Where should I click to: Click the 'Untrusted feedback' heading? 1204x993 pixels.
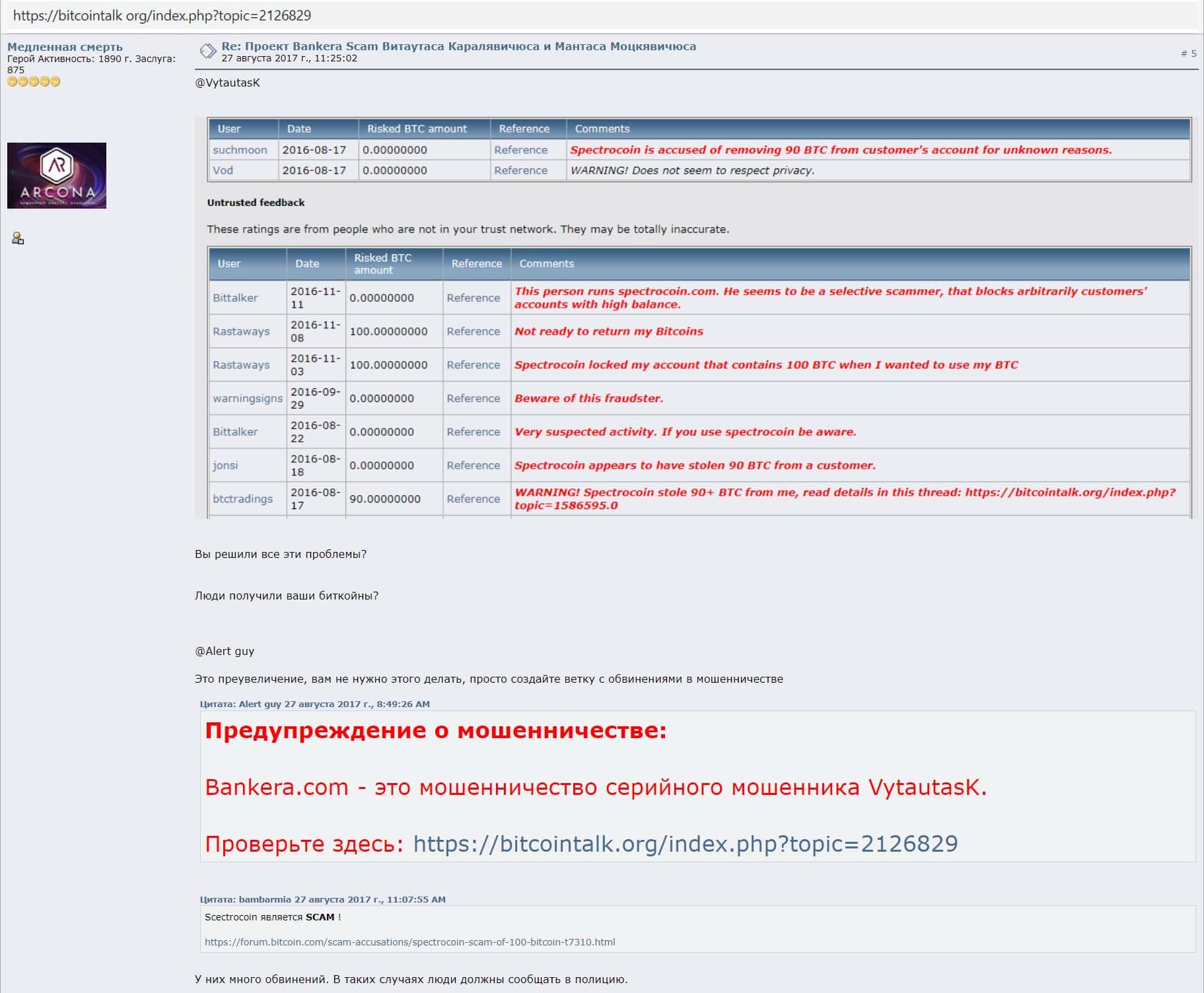pos(256,203)
